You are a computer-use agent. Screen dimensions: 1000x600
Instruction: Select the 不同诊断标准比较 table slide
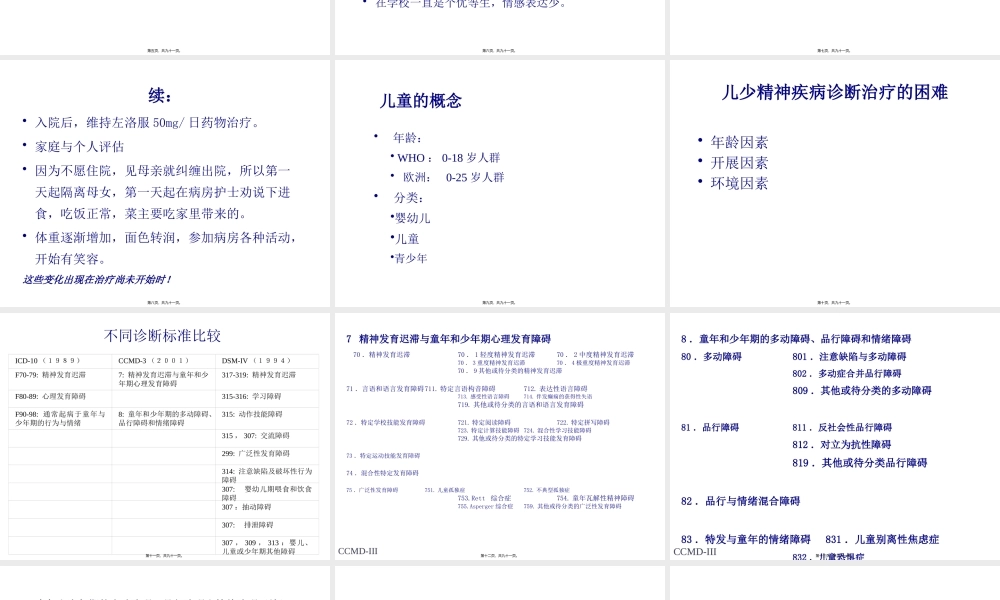tap(165, 440)
